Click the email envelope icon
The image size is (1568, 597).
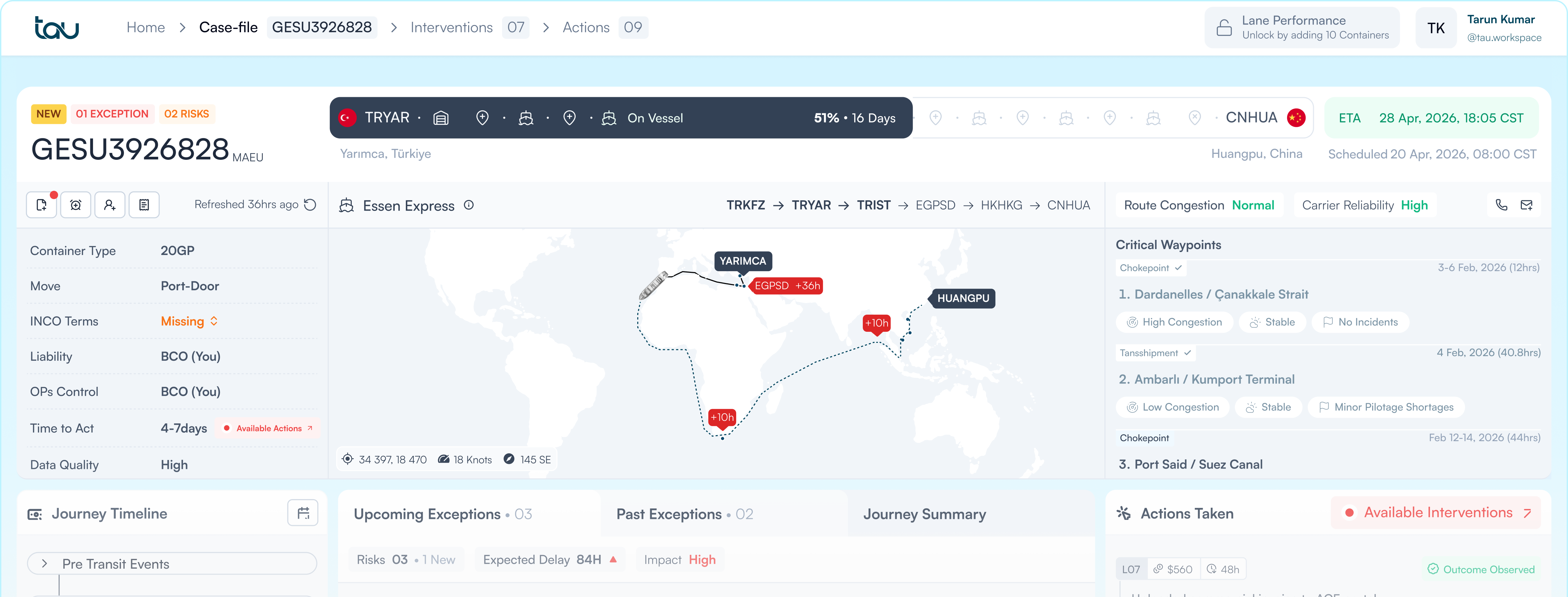pos(1526,205)
